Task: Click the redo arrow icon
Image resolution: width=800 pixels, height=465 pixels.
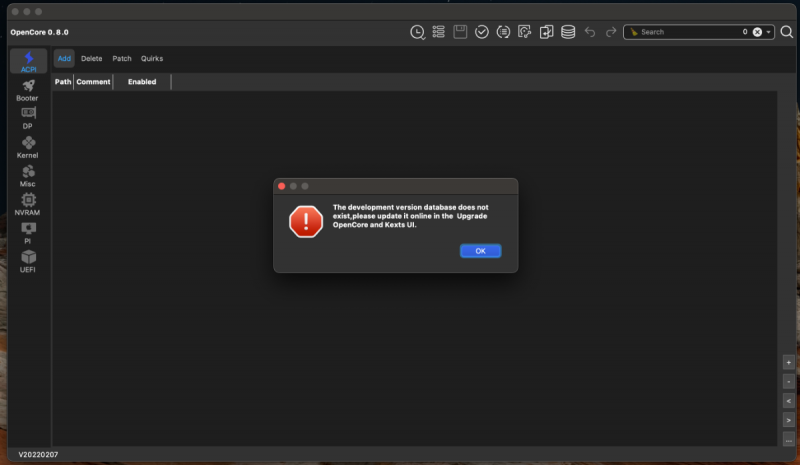Action: click(x=611, y=32)
